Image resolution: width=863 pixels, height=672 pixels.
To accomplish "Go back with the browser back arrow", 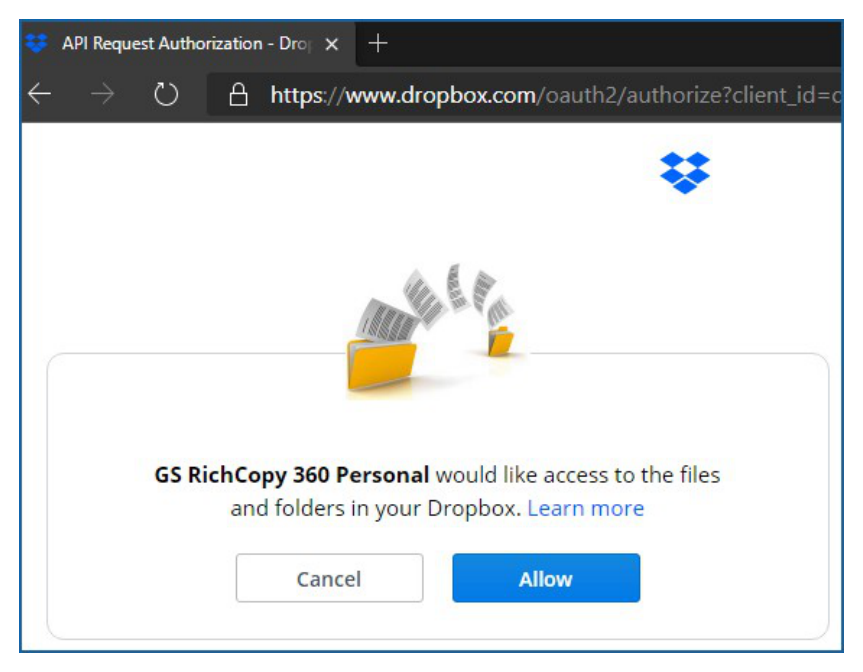I will click(x=40, y=94).
